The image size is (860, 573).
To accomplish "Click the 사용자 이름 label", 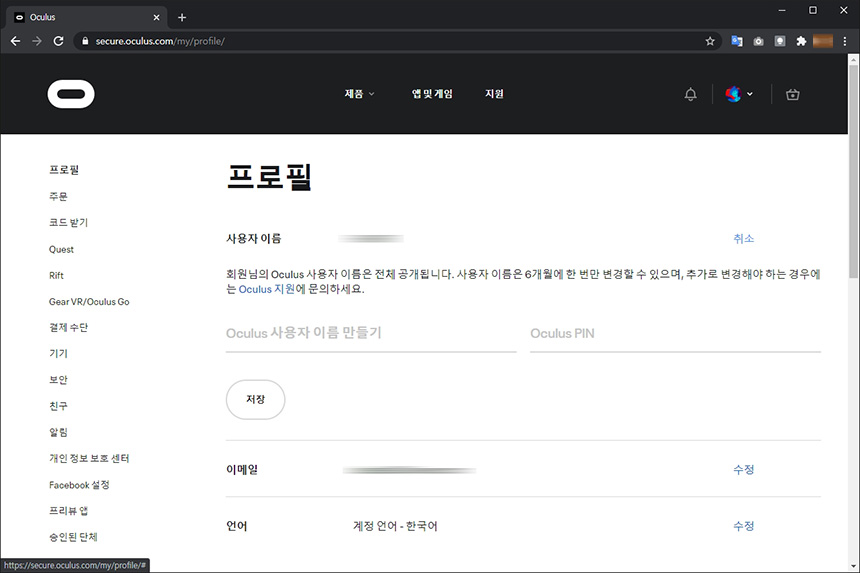I will (253, 239).
